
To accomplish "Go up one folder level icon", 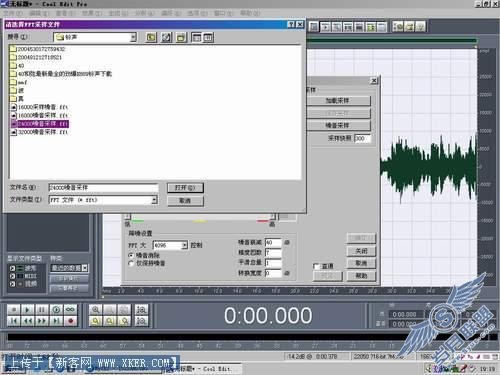I will pyautogui.click(x=151, y=37).
